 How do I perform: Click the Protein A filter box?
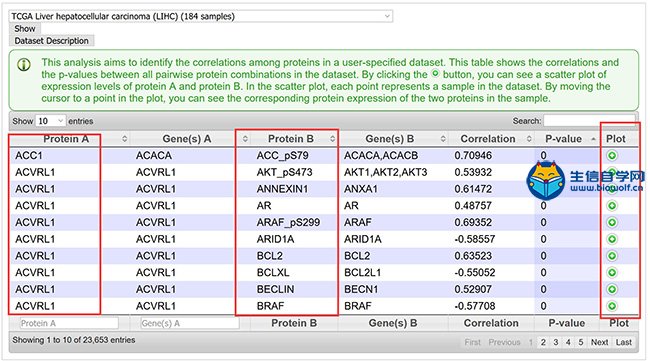(x=69, y=323)
